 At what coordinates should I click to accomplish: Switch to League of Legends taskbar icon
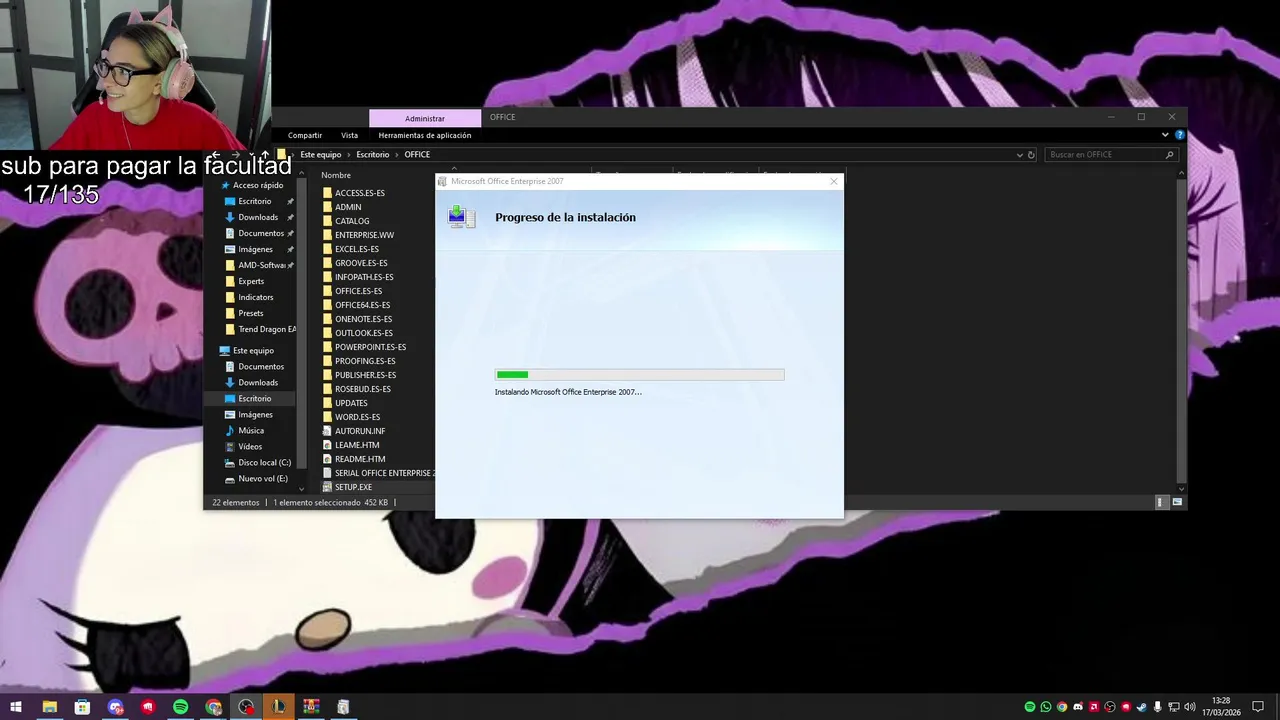pyautogui.click(x=278, y=707)
